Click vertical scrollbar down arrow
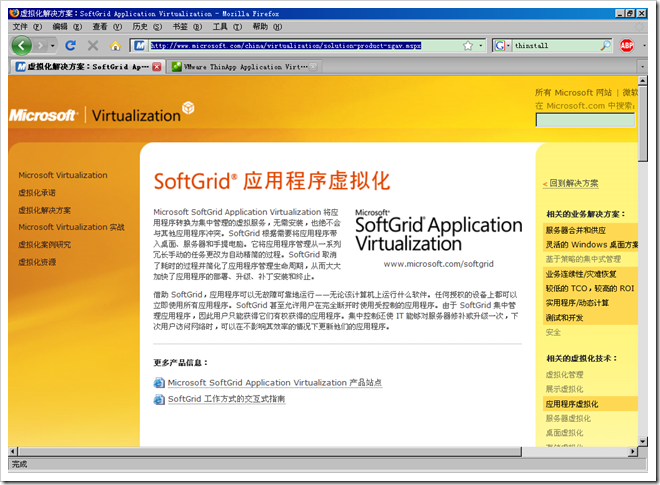 [642, 442]
